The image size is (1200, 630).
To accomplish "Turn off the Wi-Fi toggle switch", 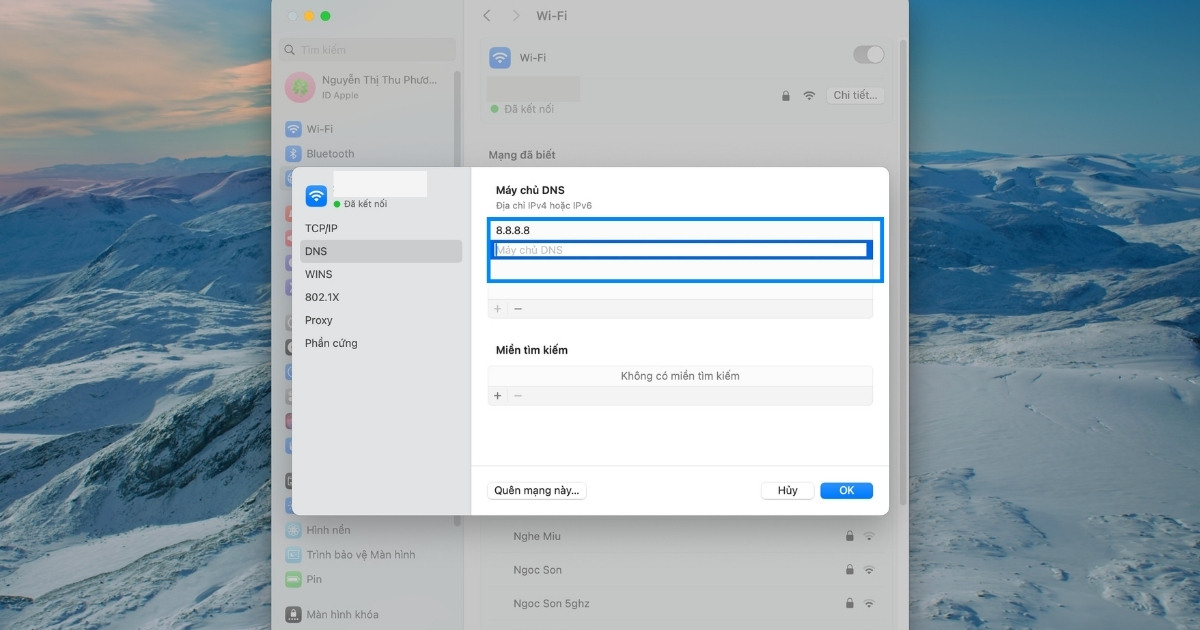I will point(869,55).
